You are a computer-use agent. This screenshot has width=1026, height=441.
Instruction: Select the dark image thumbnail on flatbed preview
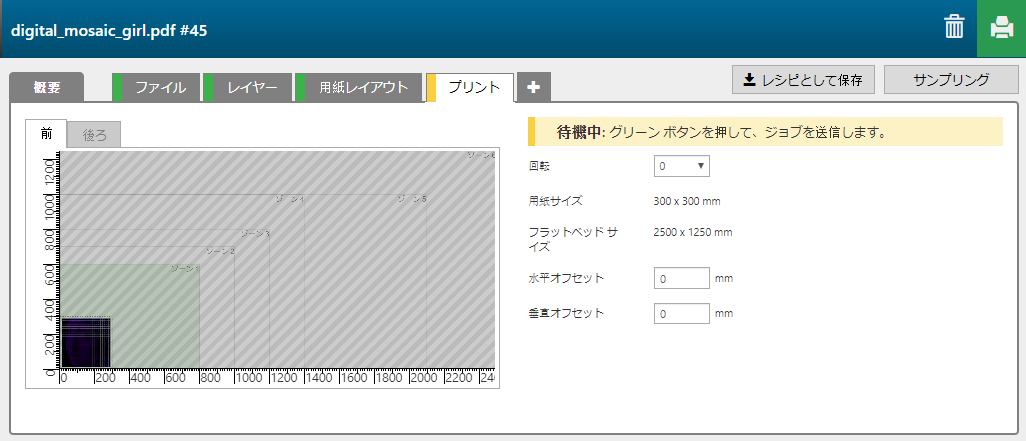pos(86,342)
